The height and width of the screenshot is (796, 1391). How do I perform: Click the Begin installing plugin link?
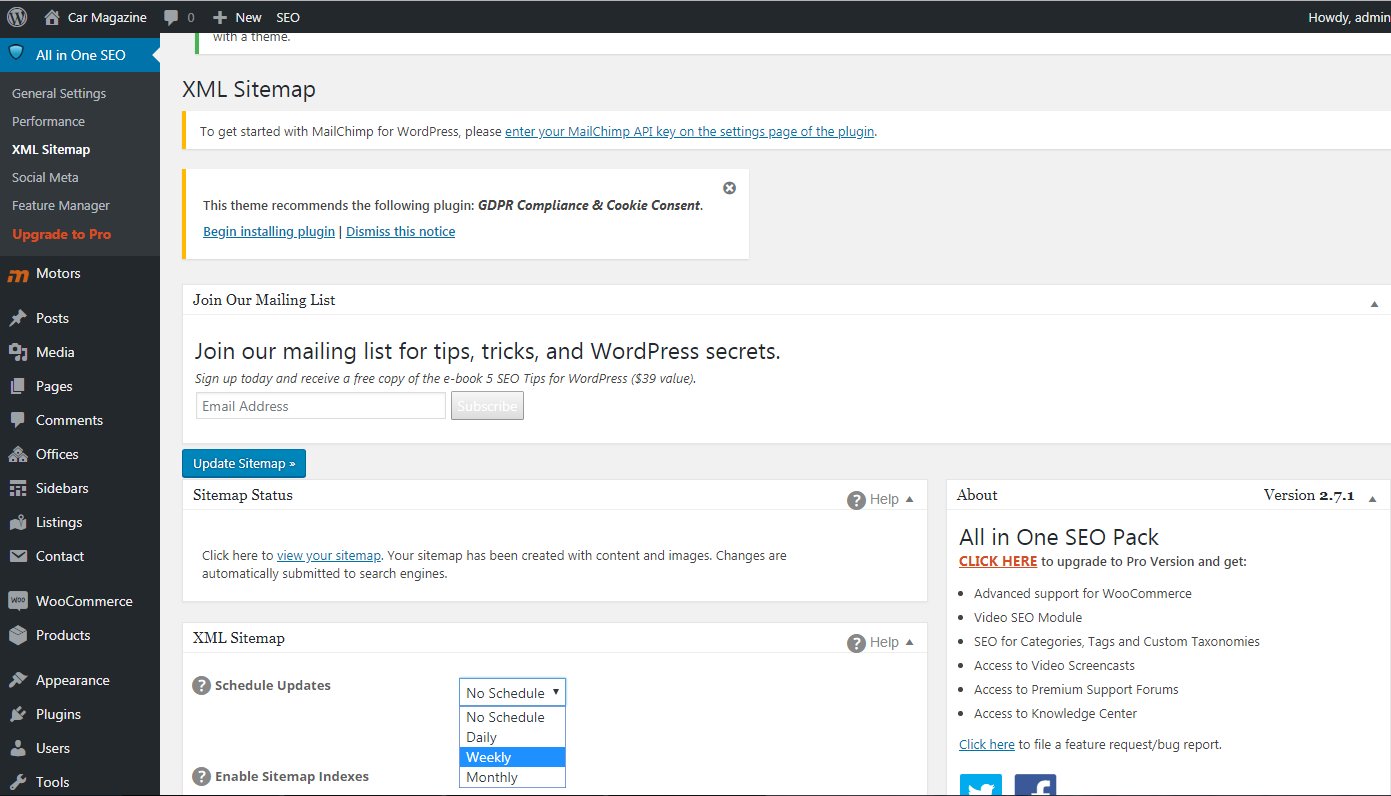pos(269,231)
